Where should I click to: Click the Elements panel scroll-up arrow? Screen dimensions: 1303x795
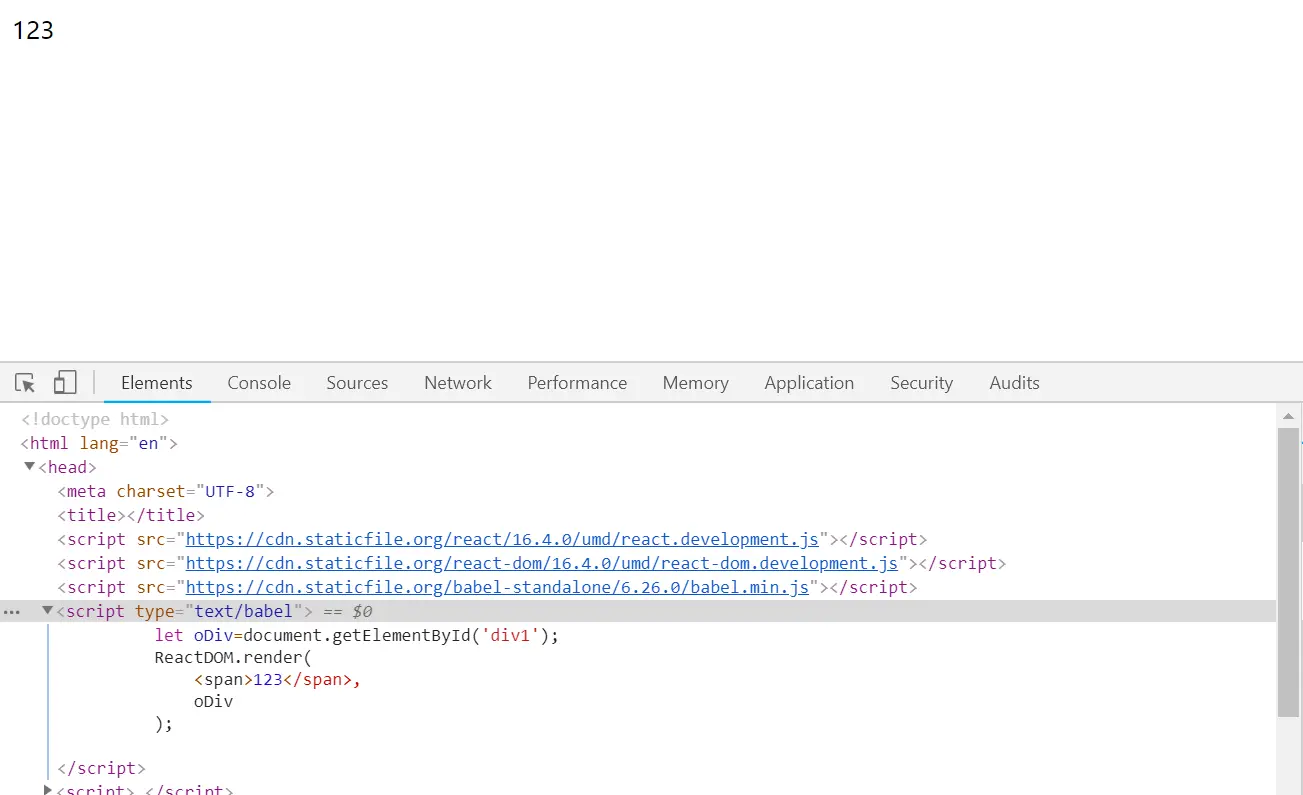[1289, 415]
